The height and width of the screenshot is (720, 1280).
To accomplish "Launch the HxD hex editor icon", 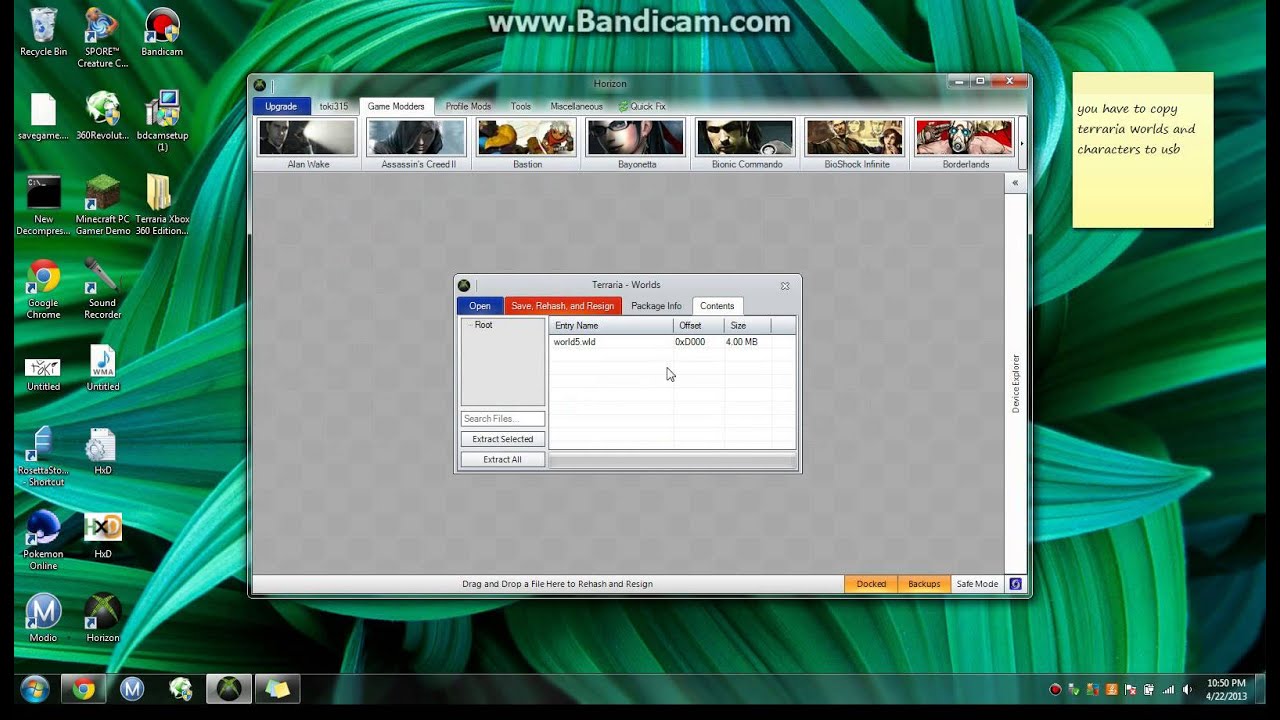I will click(x=102, y=536).
